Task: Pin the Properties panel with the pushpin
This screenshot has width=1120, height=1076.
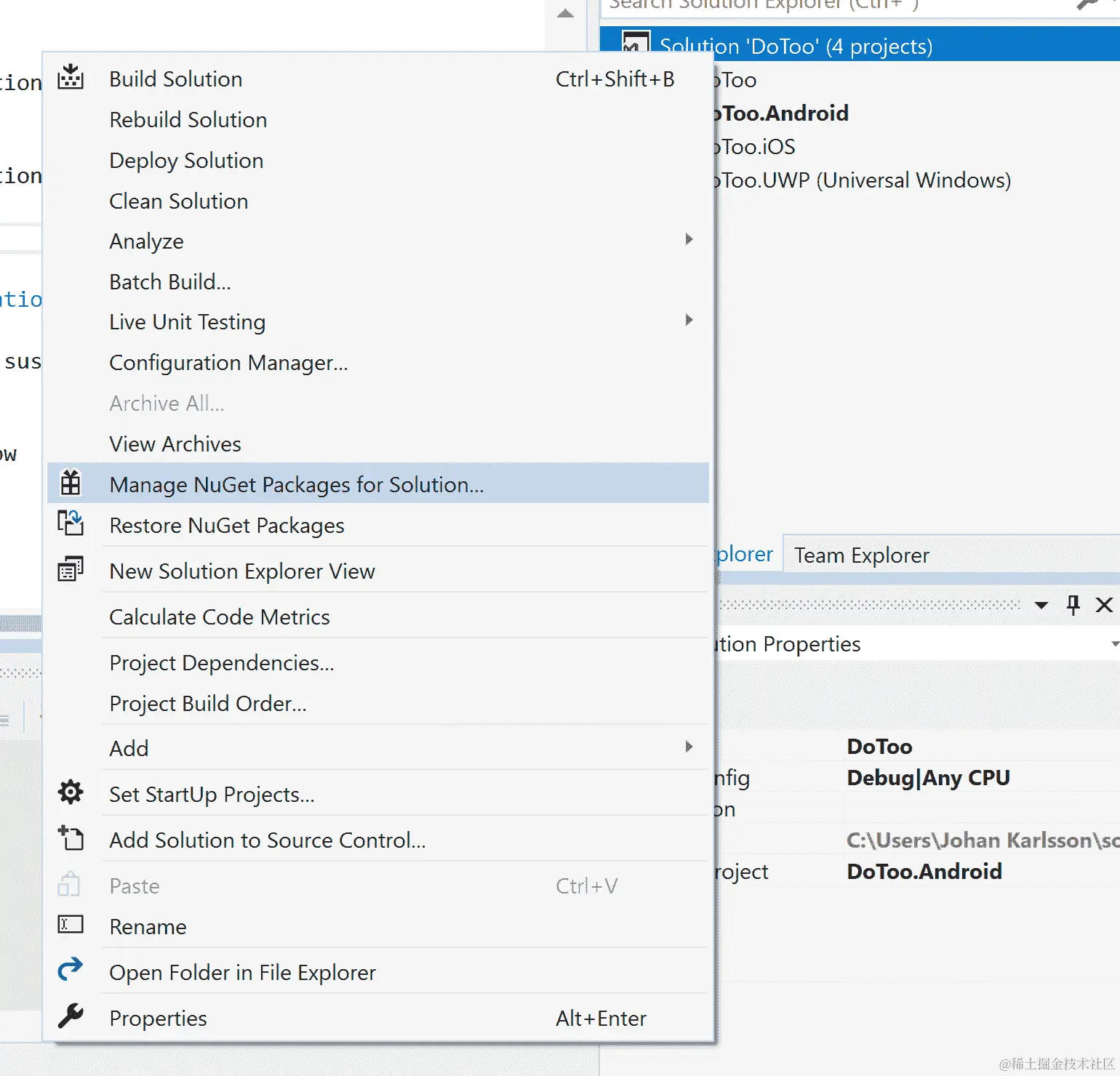Action: [x=1073, y=605]
